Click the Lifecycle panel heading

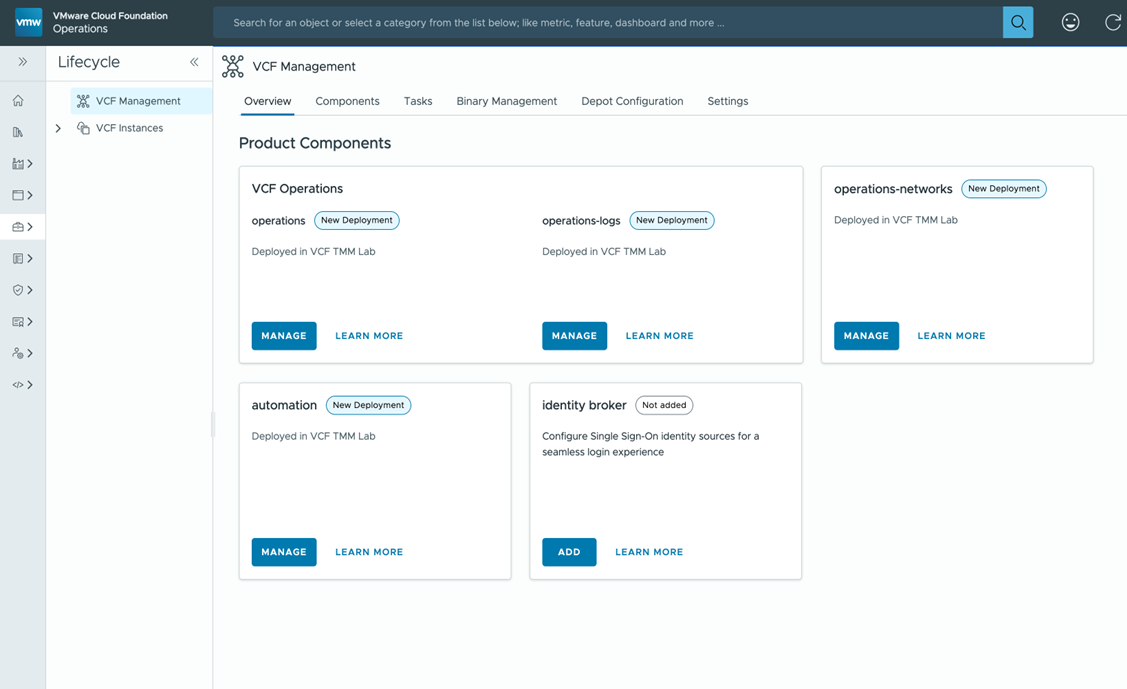tap(88, 62)
